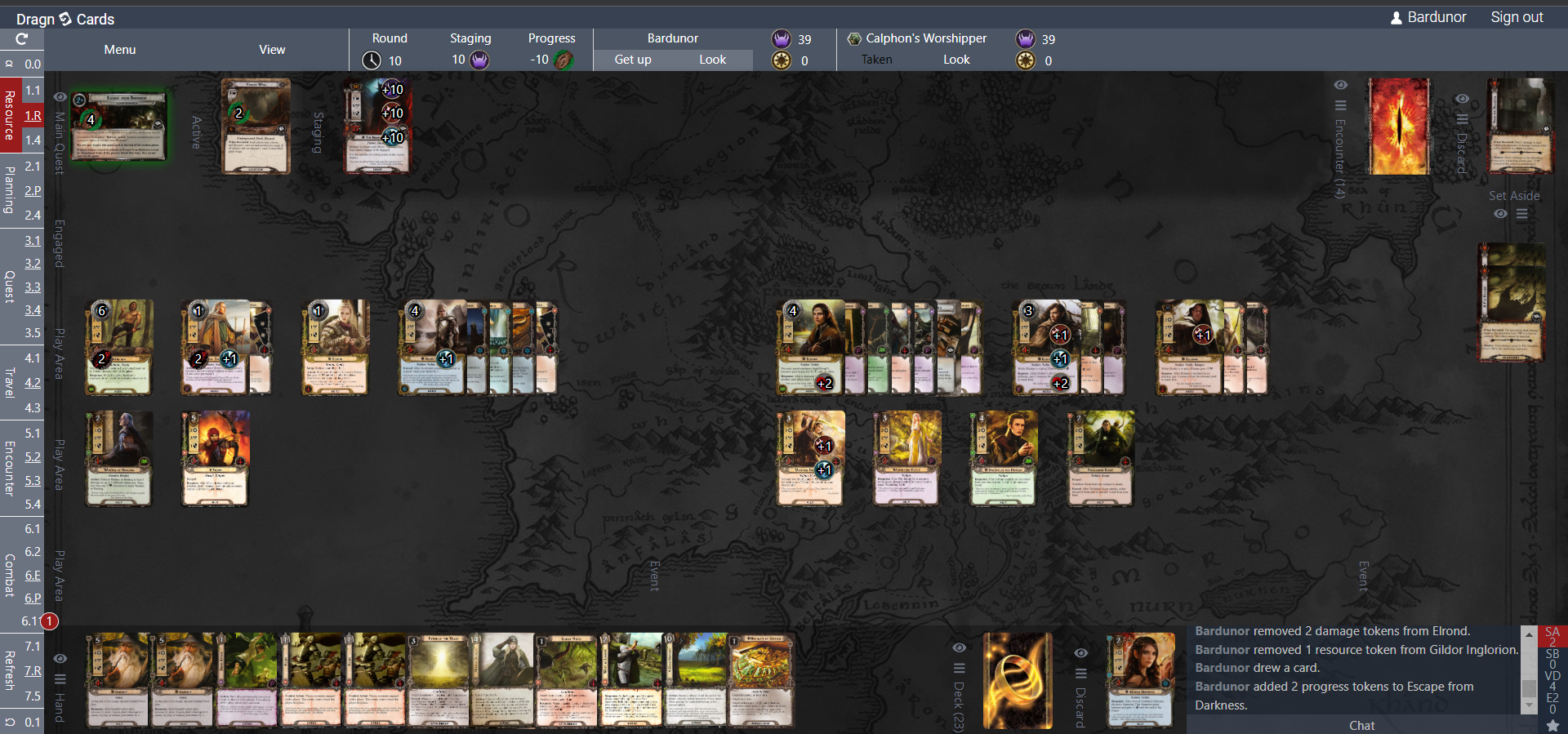Open the encounter Discard pile hamburger menu

pyautogui.click(x=1462, y=118)
